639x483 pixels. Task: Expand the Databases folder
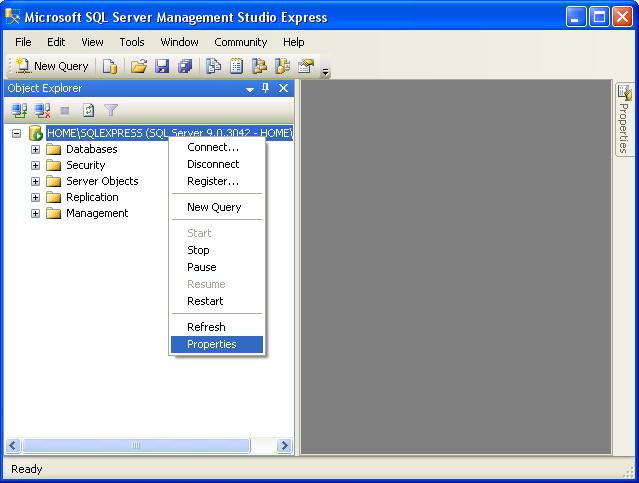[35, 149]
